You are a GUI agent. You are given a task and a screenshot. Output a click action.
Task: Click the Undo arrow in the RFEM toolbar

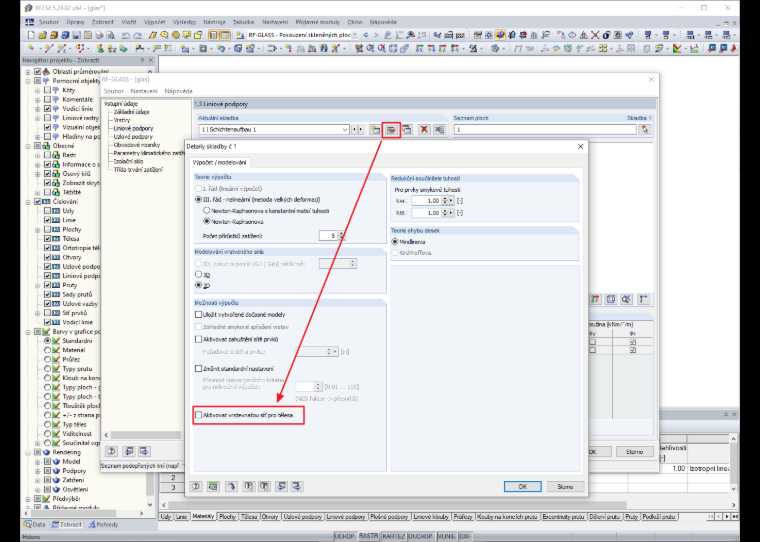126,35
